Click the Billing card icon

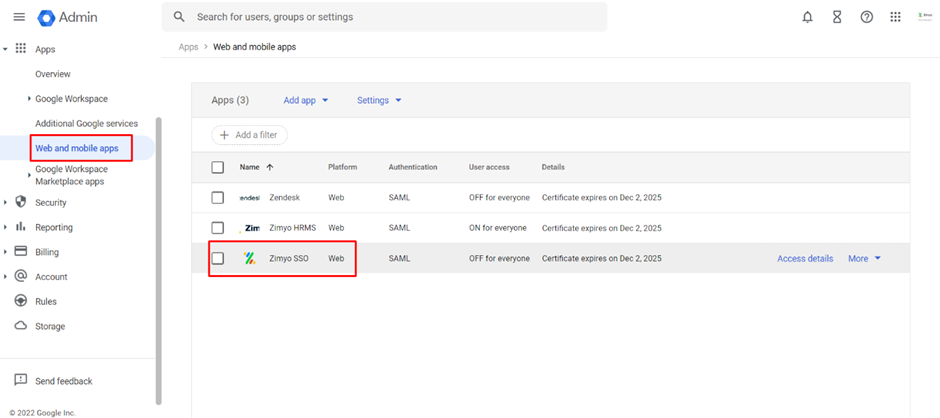pyautogui.click(x=20, y=251)
